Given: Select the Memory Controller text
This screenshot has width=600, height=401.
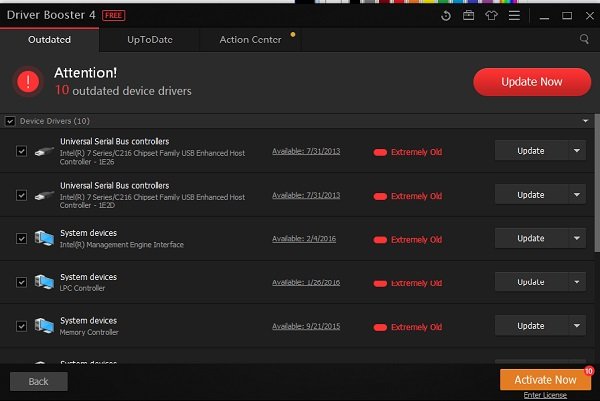Looking at the screenshot, I should (x=89, y=332).
